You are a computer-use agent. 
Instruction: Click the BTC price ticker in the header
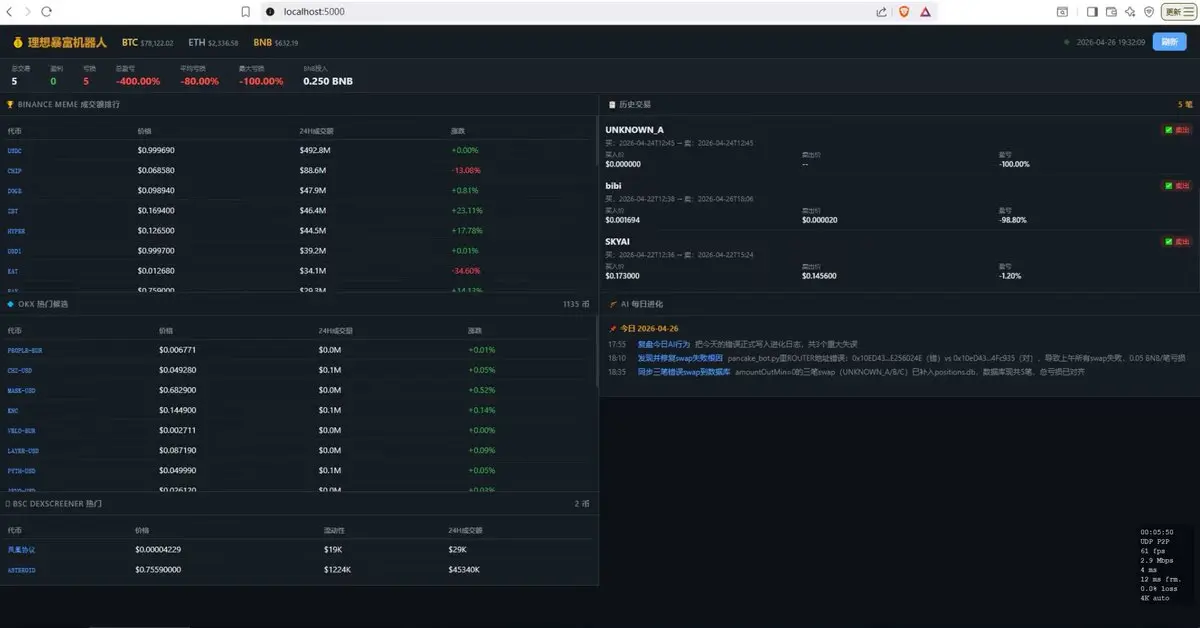[x=148, y=43]
